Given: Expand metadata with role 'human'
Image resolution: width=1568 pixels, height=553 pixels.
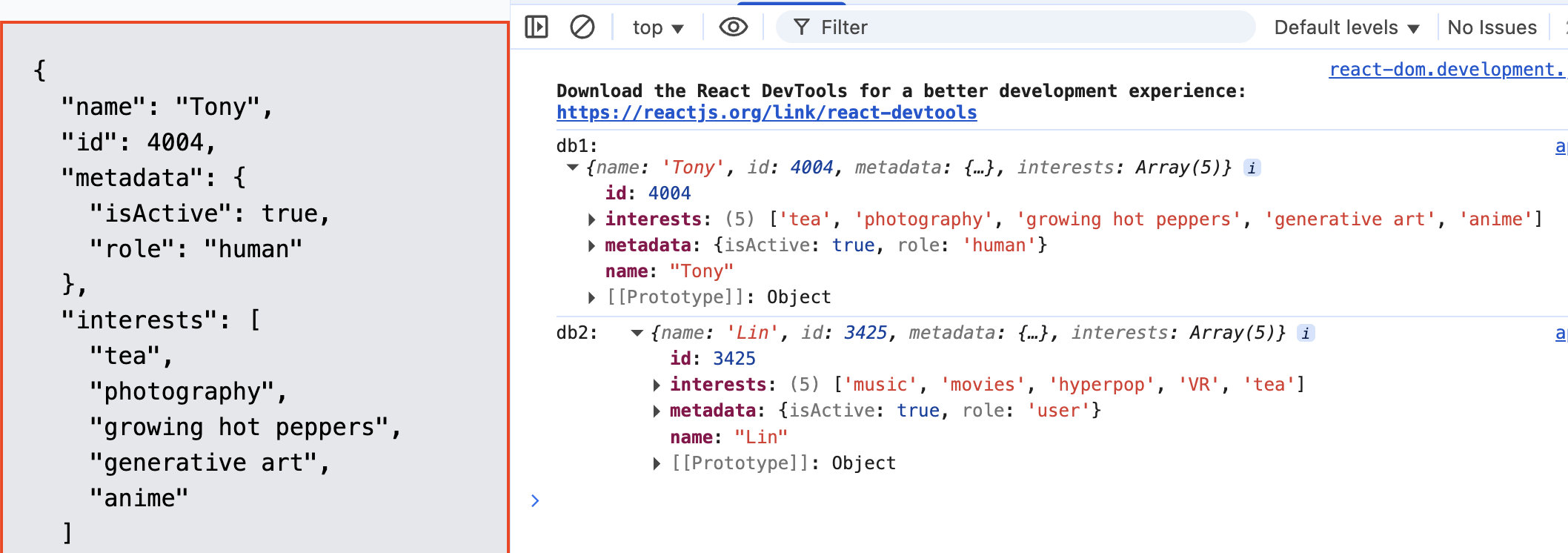Looking at the screenshot, I should pyautogui.click(x=591, y=245).
